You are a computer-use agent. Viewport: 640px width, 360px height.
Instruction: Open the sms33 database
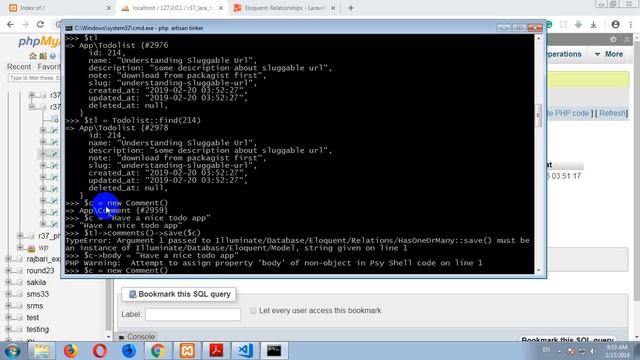[38, 294]
